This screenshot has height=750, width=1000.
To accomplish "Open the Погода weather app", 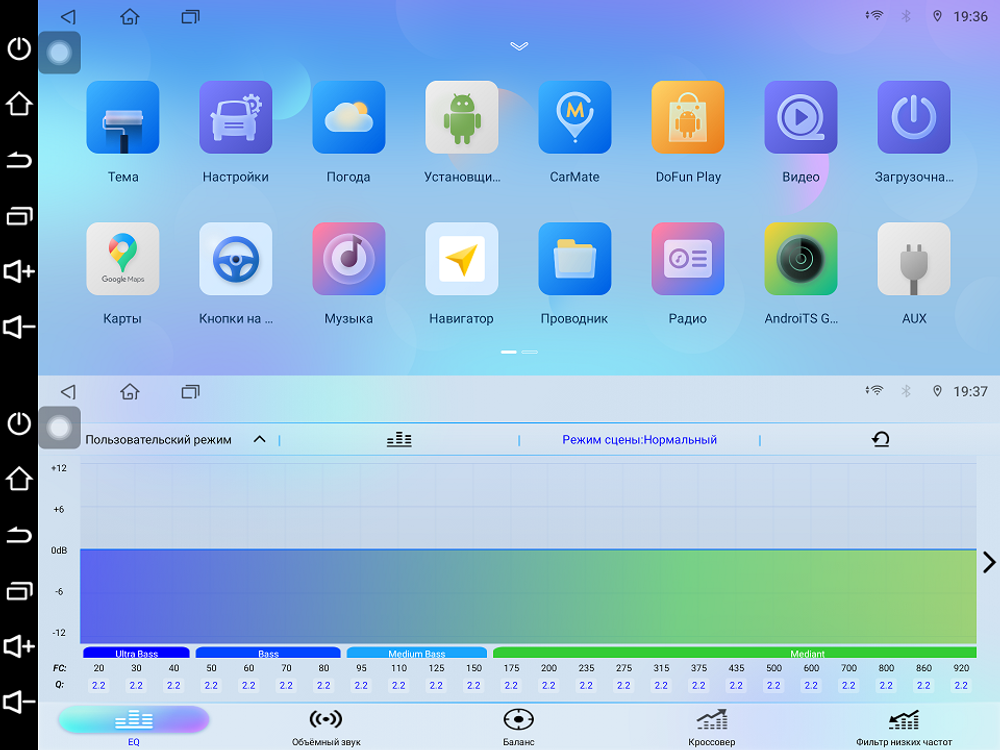I will click(x=348, y=118).
